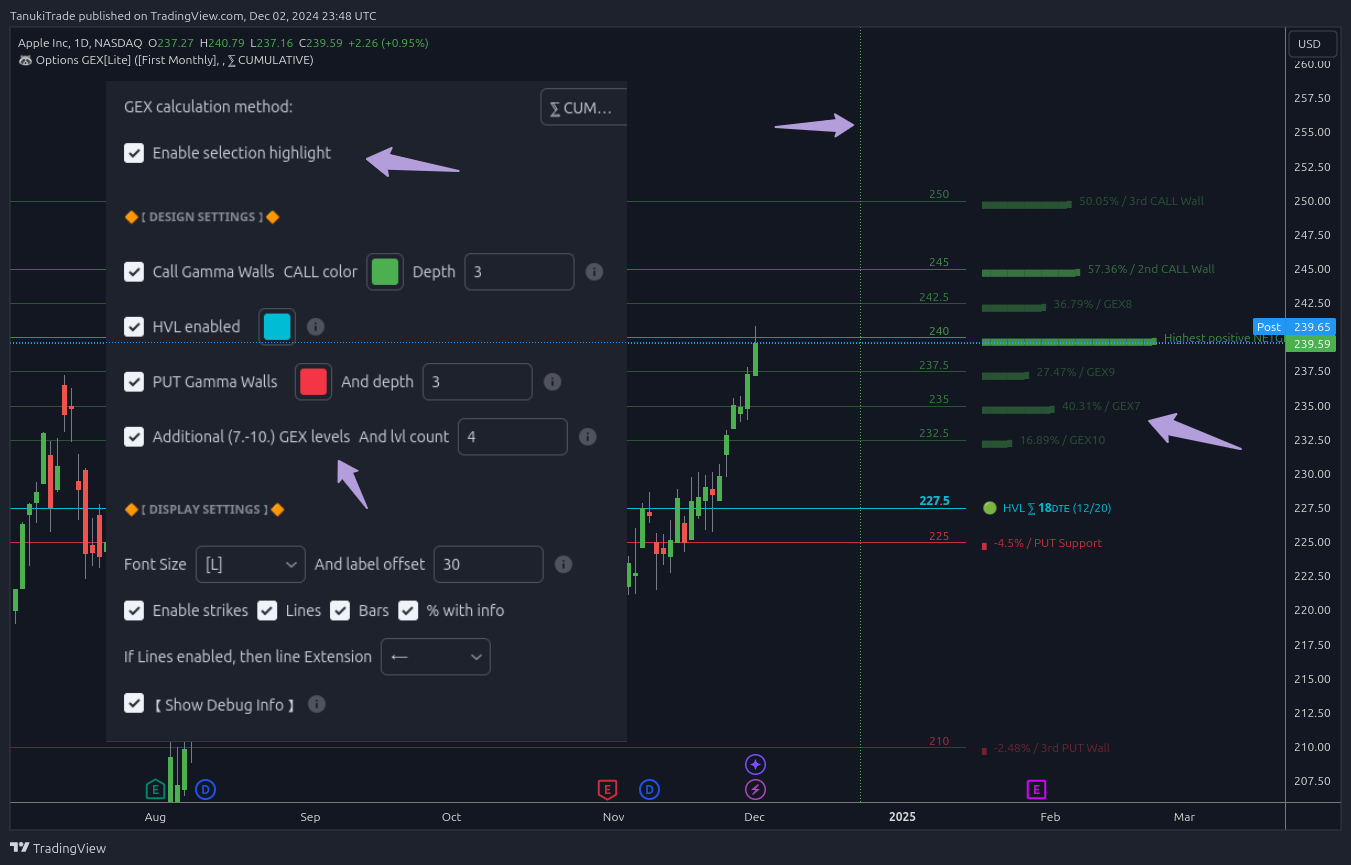Open the GEX calculation method dropdown

coord(584,107)
